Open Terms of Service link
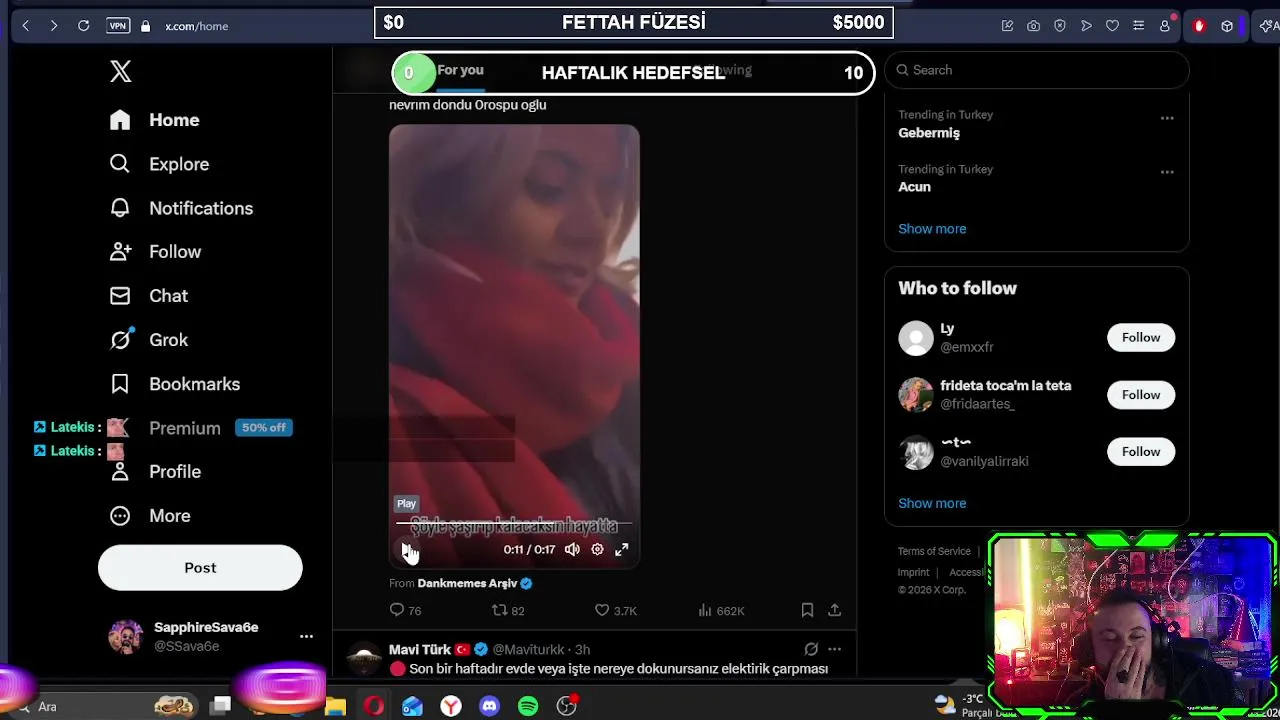The width and height of the screenshot is (1280, 720). coord(934,551)
